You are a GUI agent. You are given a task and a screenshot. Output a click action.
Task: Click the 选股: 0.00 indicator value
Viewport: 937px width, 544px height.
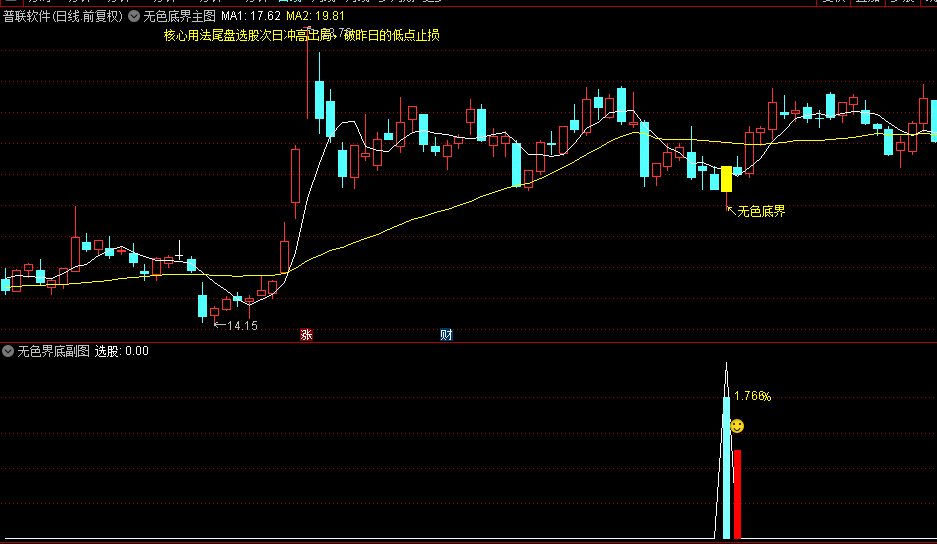[x=121, y=351]
